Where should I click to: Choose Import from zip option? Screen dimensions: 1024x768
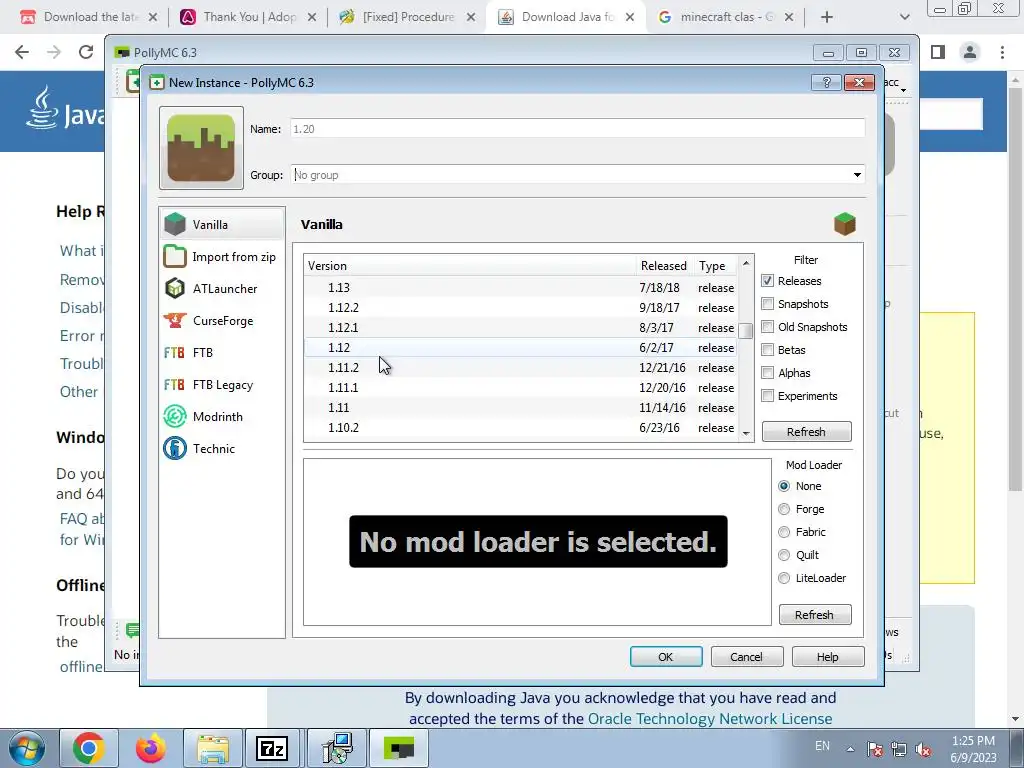pyautogui.click(x=221, y=257)
